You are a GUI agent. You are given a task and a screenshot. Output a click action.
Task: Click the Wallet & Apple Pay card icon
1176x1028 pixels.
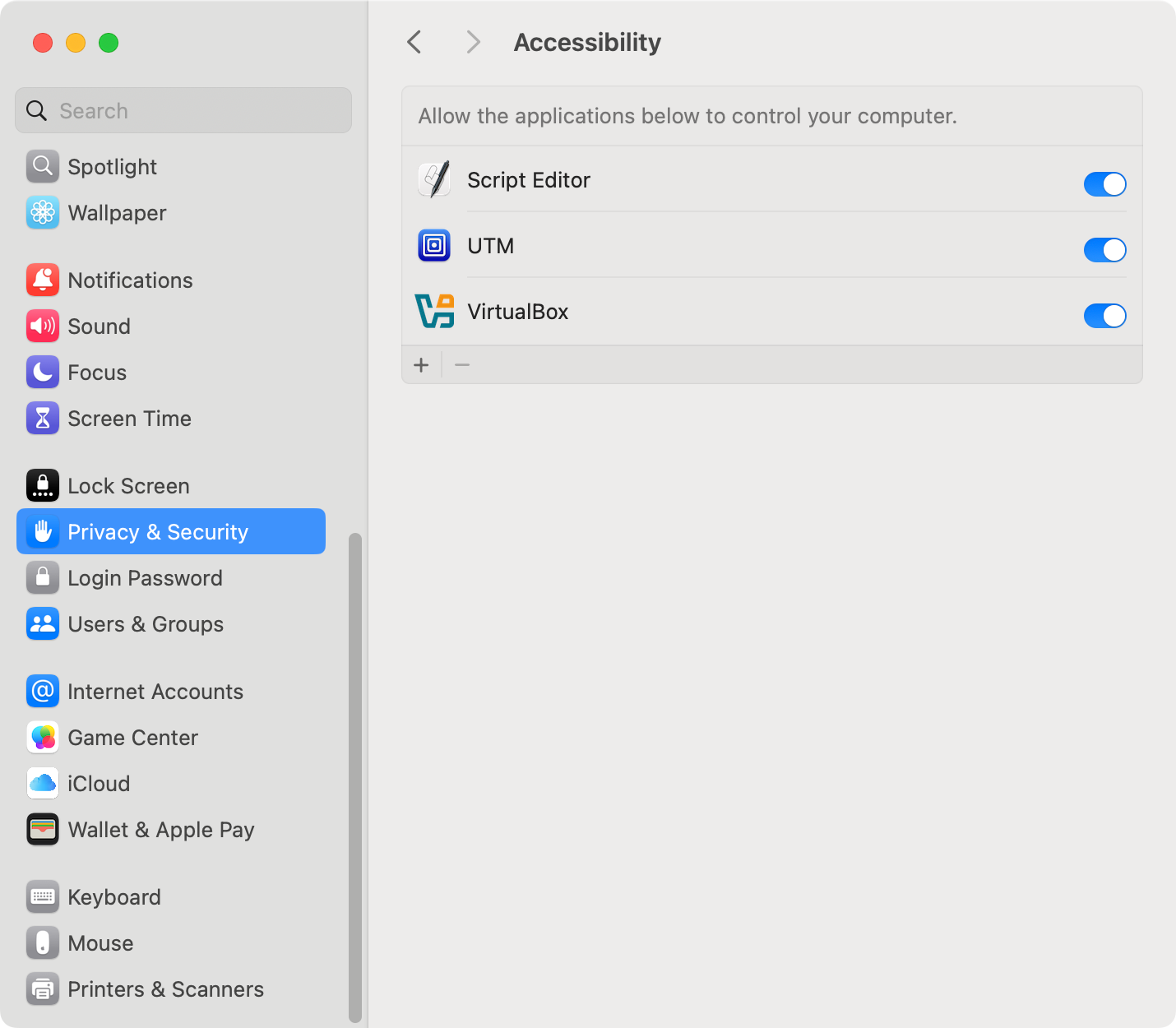(x=43, y=829)
